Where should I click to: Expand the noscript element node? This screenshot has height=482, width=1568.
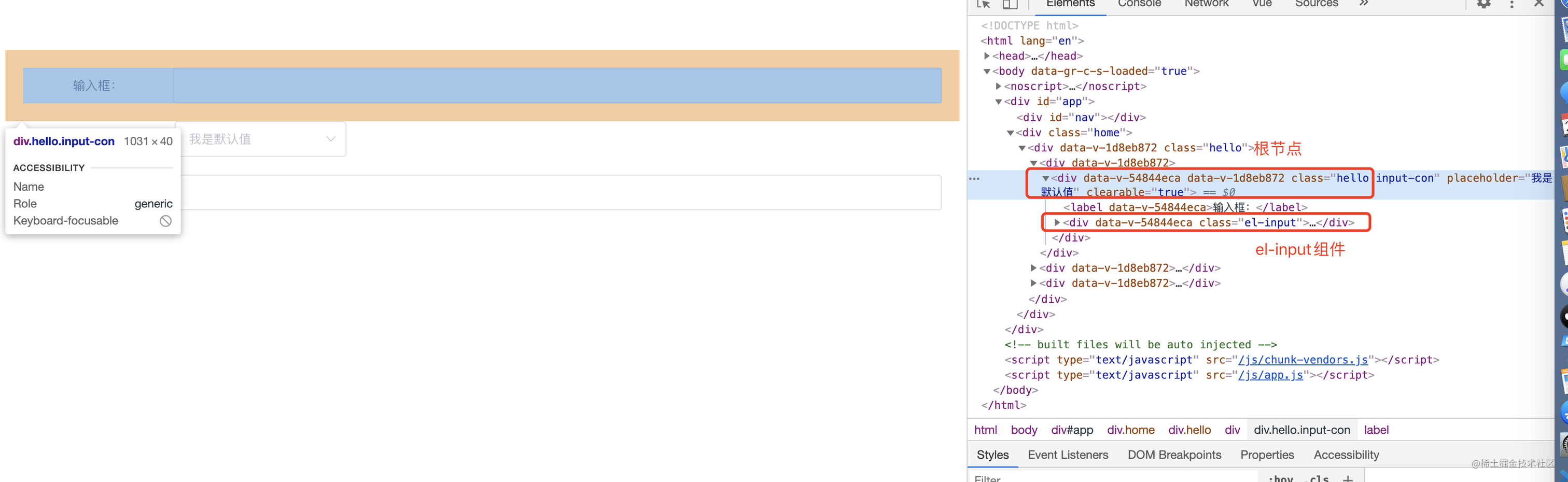click(998, 87)
